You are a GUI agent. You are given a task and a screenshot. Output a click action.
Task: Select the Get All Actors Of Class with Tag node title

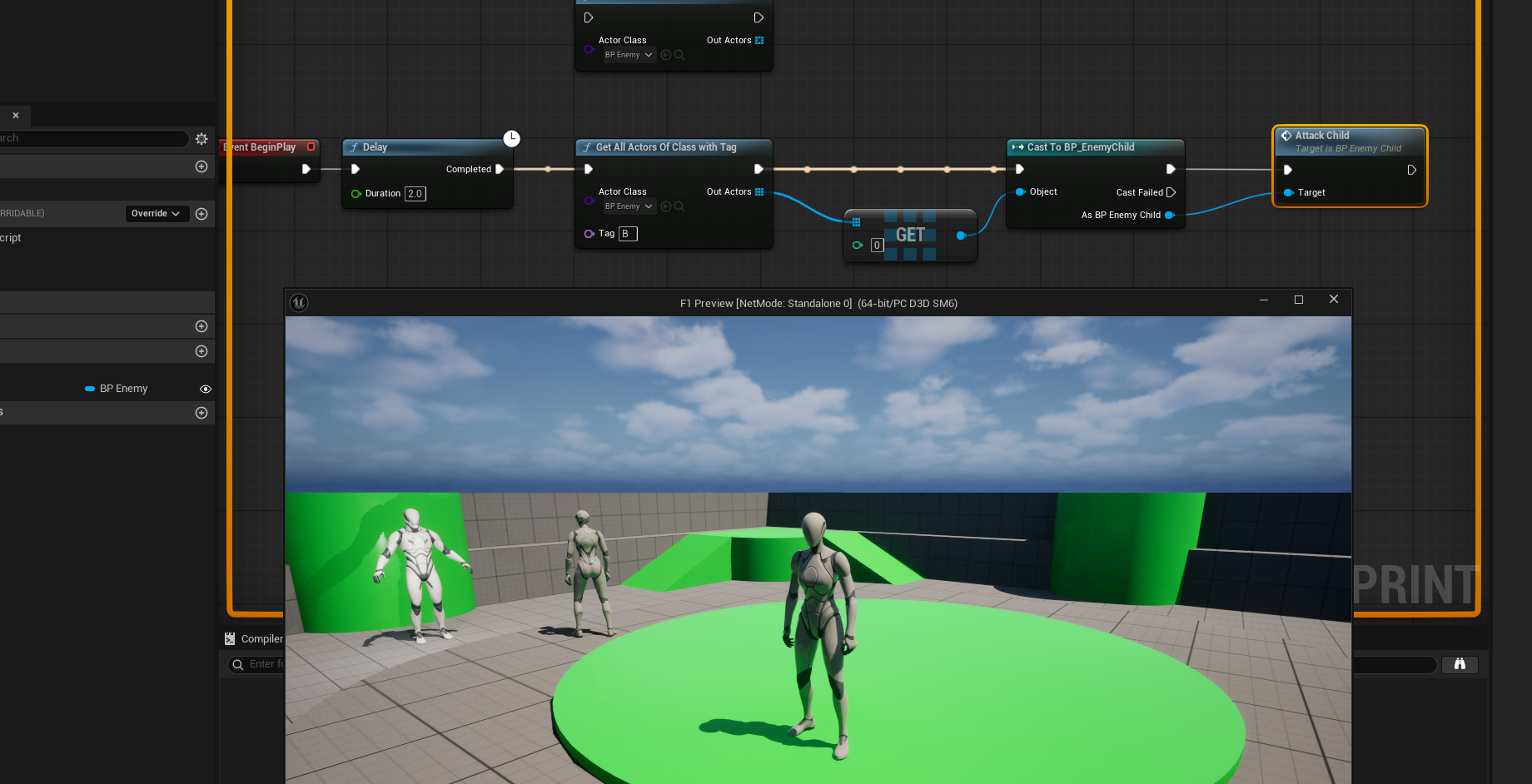coord(666,147)
